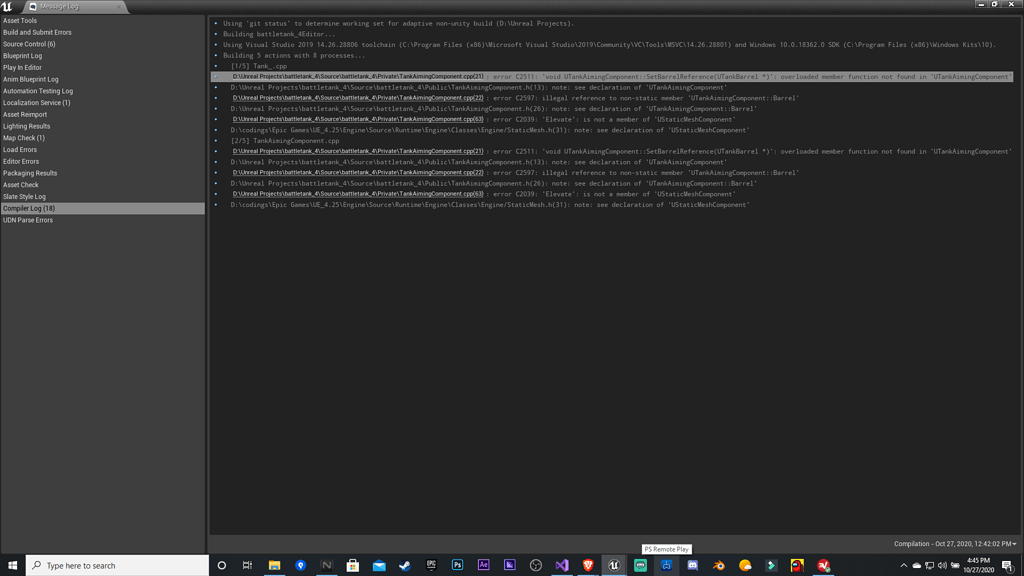
Task: Open the Windows Start menu
Action: [x=12, y=566]
